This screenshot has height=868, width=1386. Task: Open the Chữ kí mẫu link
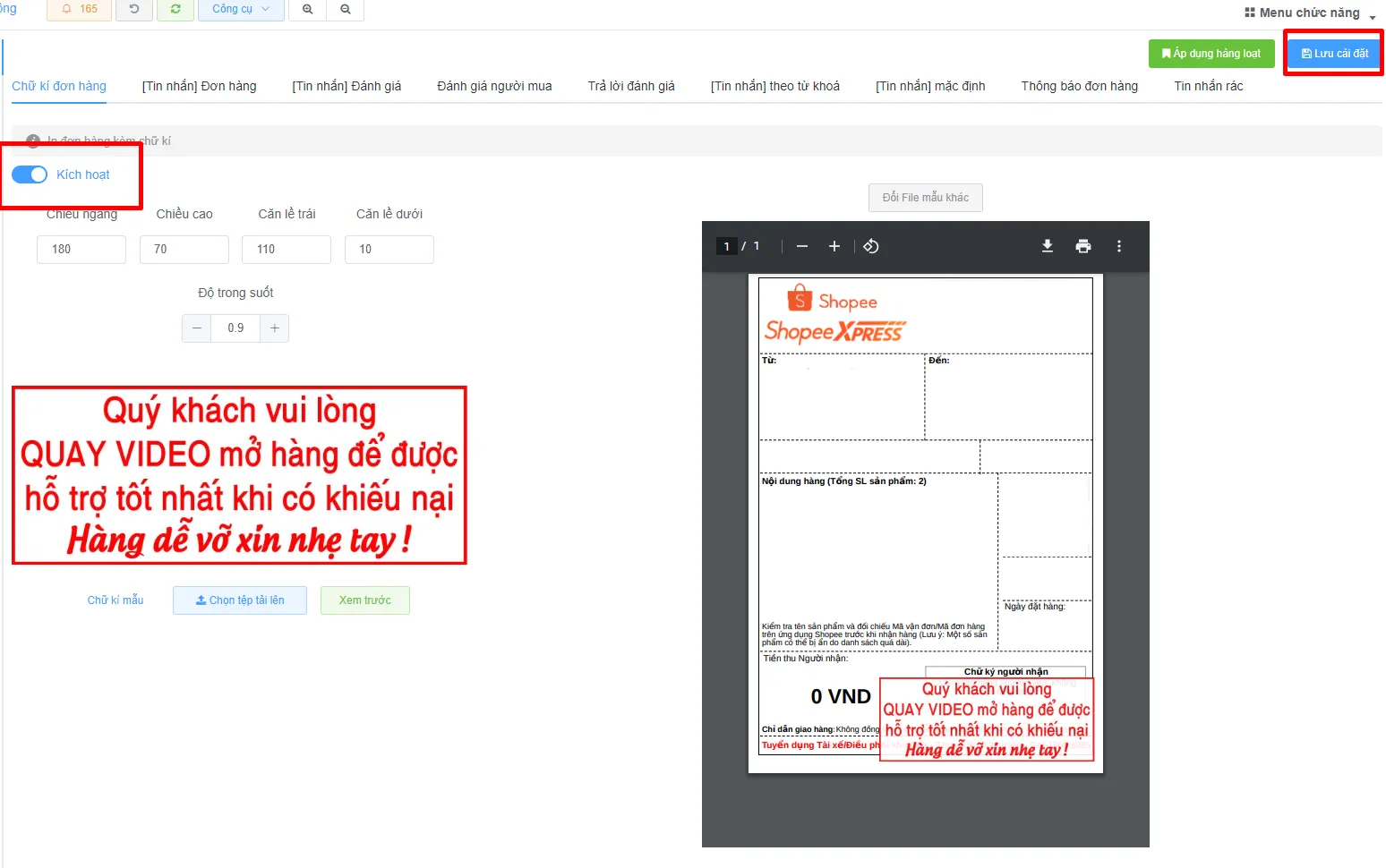click(115, 600)
